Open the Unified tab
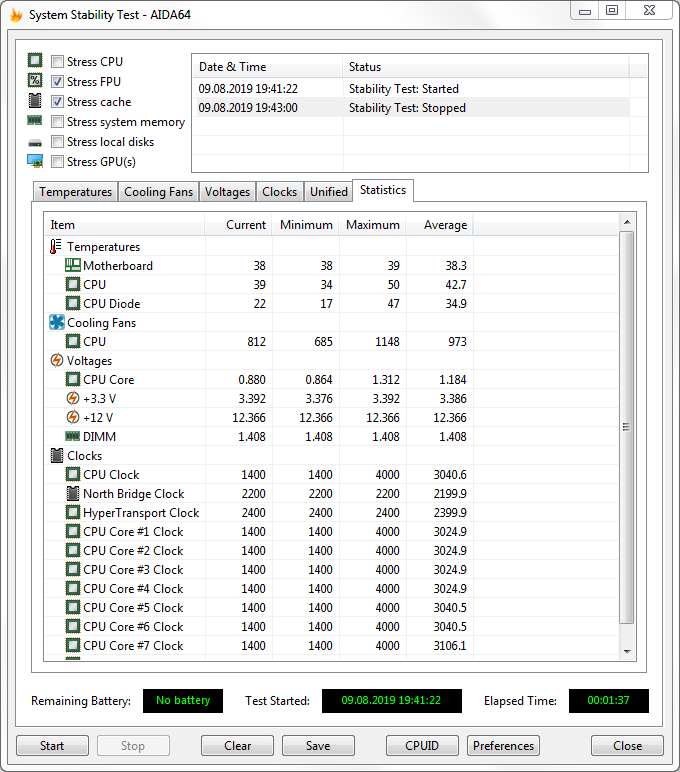Screen dimensions: 680x772 pos(328,192)
